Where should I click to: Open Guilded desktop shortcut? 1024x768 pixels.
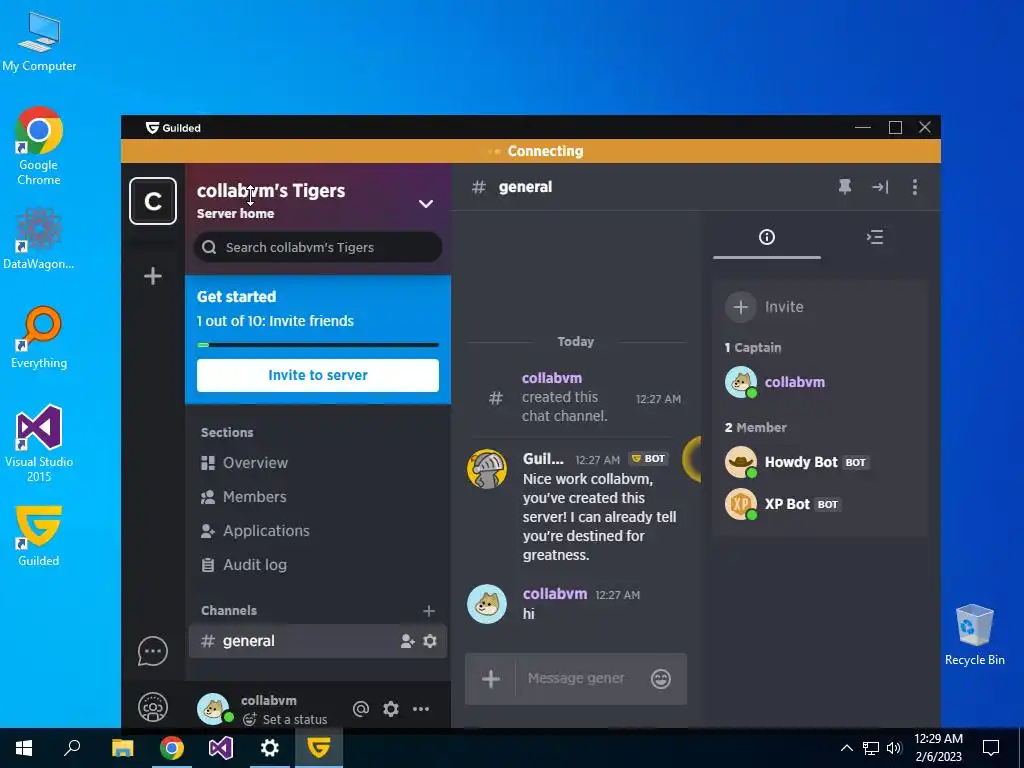coord(39,534)
